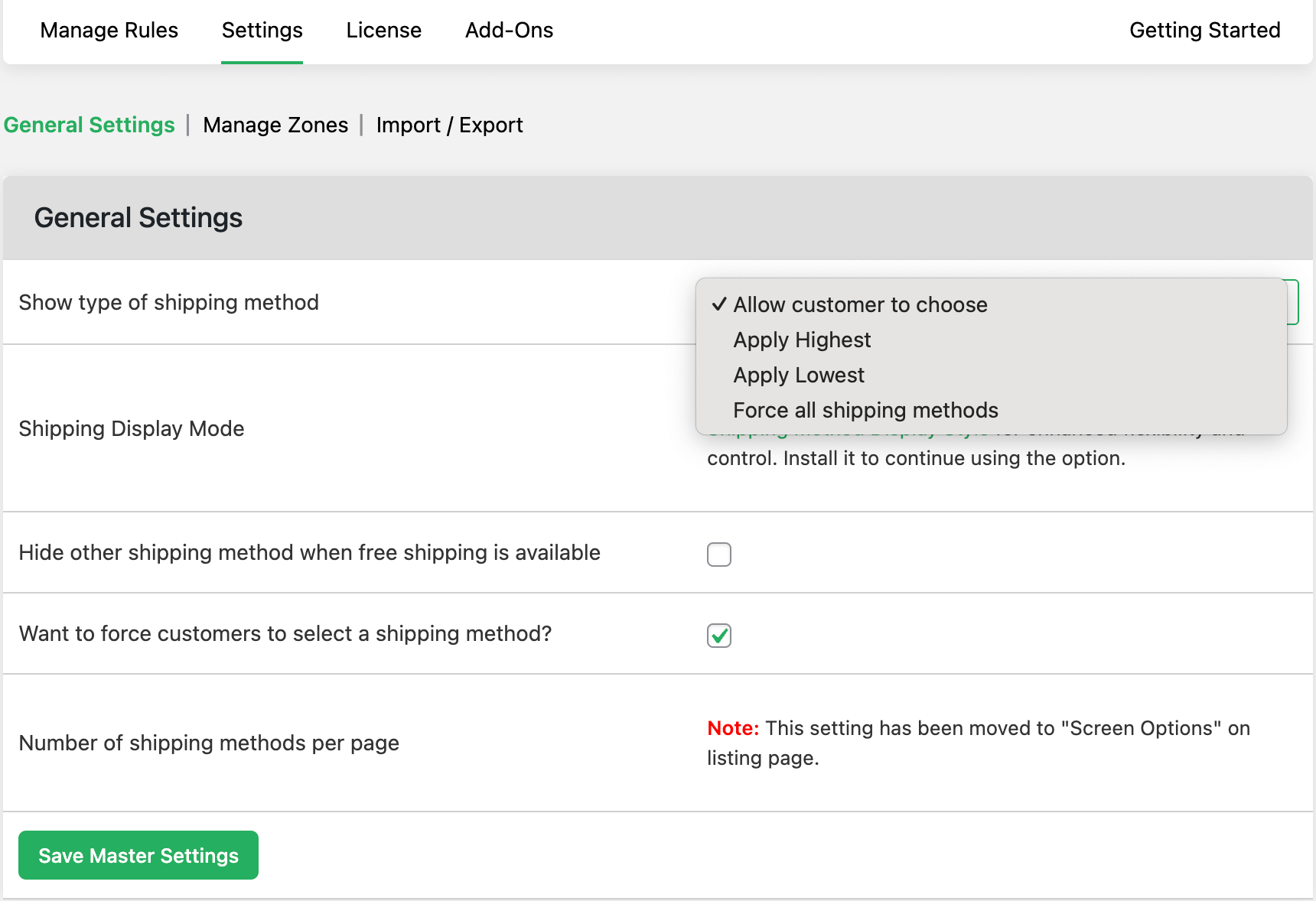Screen dimensions: 1316x901
Task: Uncheck force customers to select shipping method
Action: tap(719, 636)
